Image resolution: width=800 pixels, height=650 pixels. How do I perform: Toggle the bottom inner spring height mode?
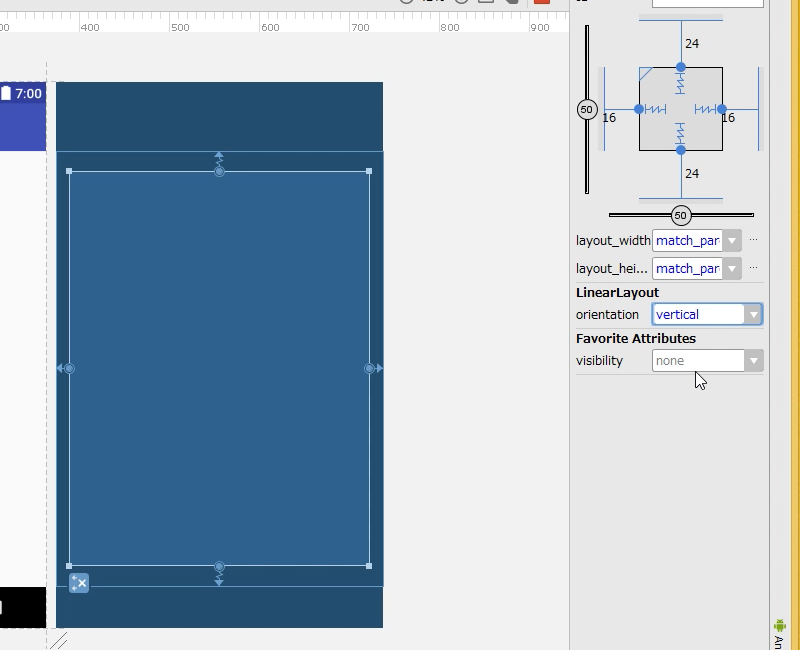pyautogui.click(x=680, y=134)
